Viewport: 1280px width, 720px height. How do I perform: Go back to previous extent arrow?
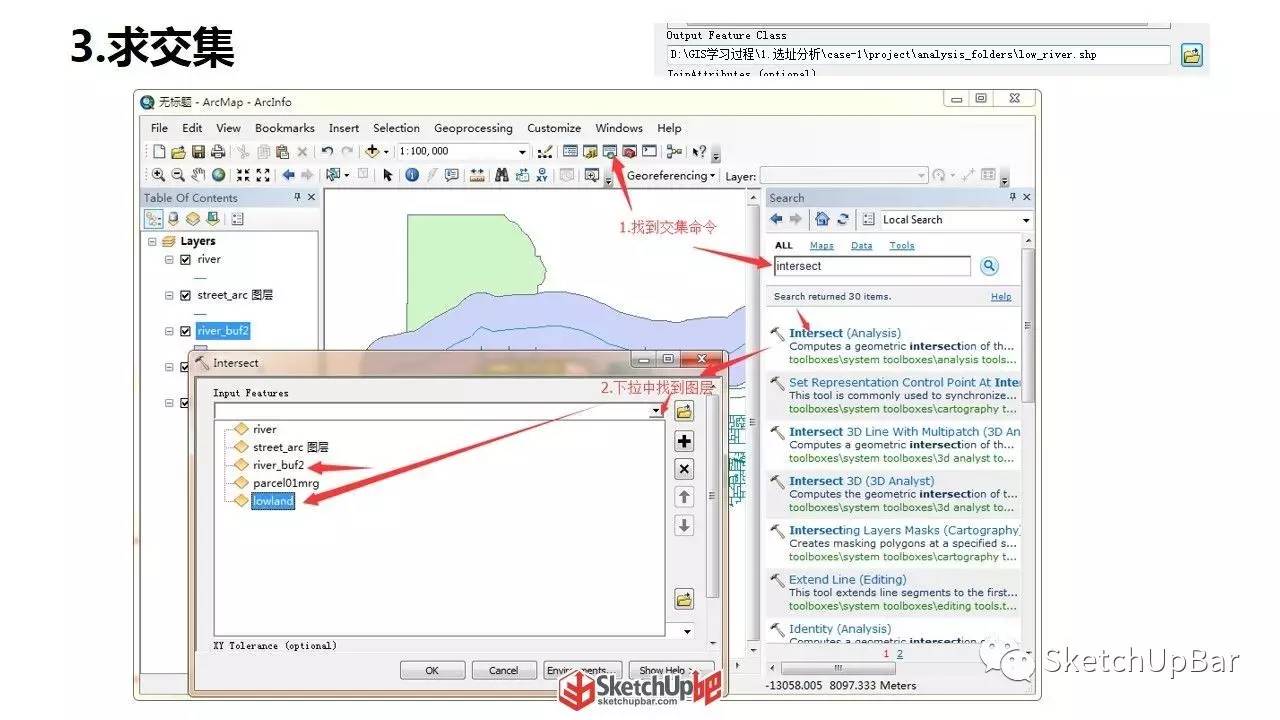pyautogui.click(x=288, y=175)
